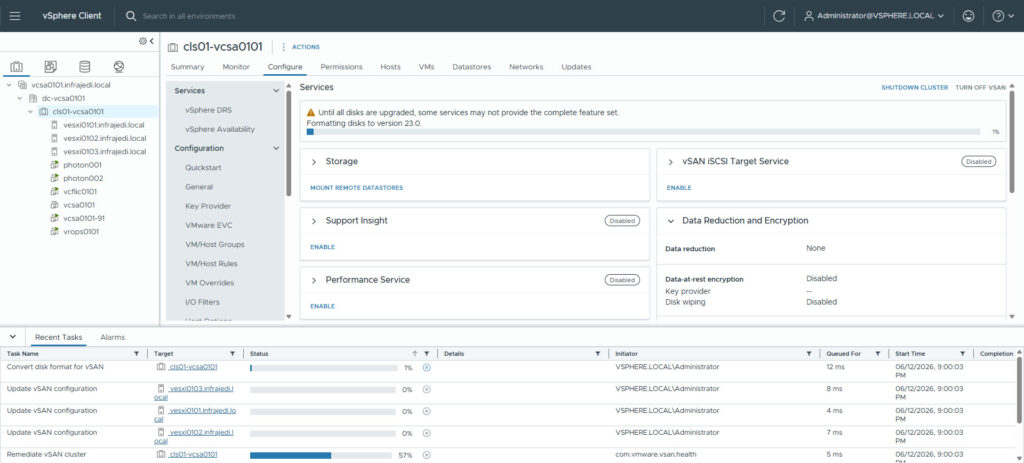The width and height of the screenshot is (1024, 463).
Task: Open the help question-mark menu
Action: (1002, 16)
